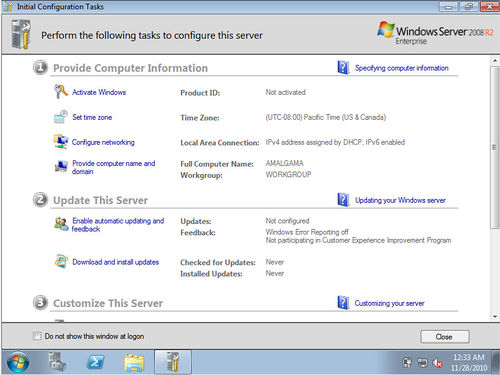Open the Activate Windows link
500x375 pixels.
[x=99, y=92]
